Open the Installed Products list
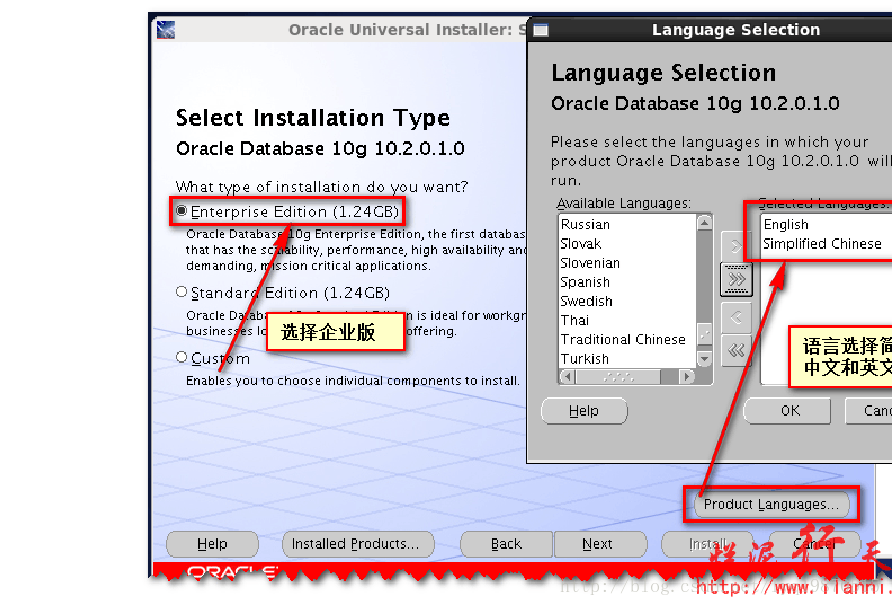 click(x=358, y=544)
